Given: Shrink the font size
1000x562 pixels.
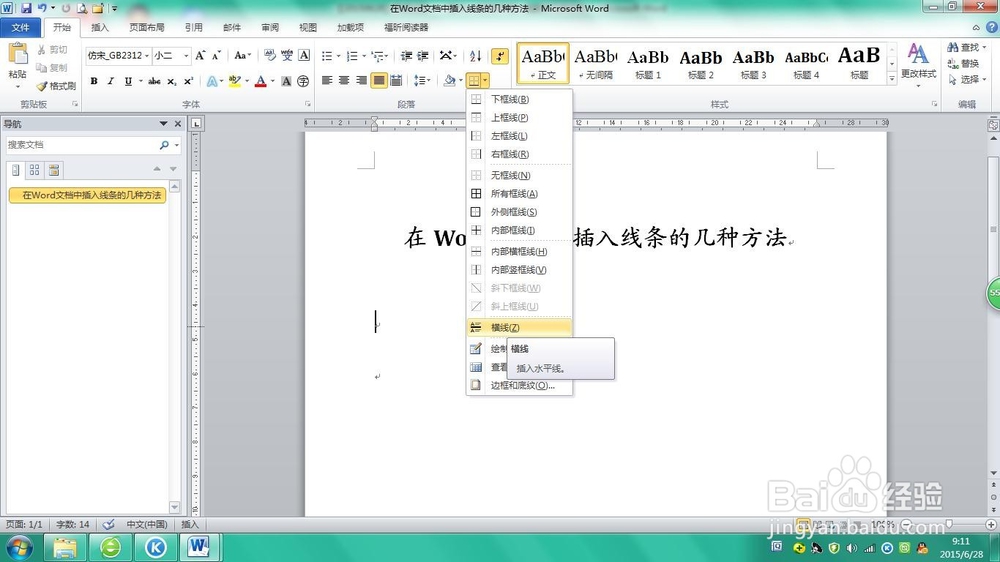Looking at the screenshot, I should [x=216, y=55].
